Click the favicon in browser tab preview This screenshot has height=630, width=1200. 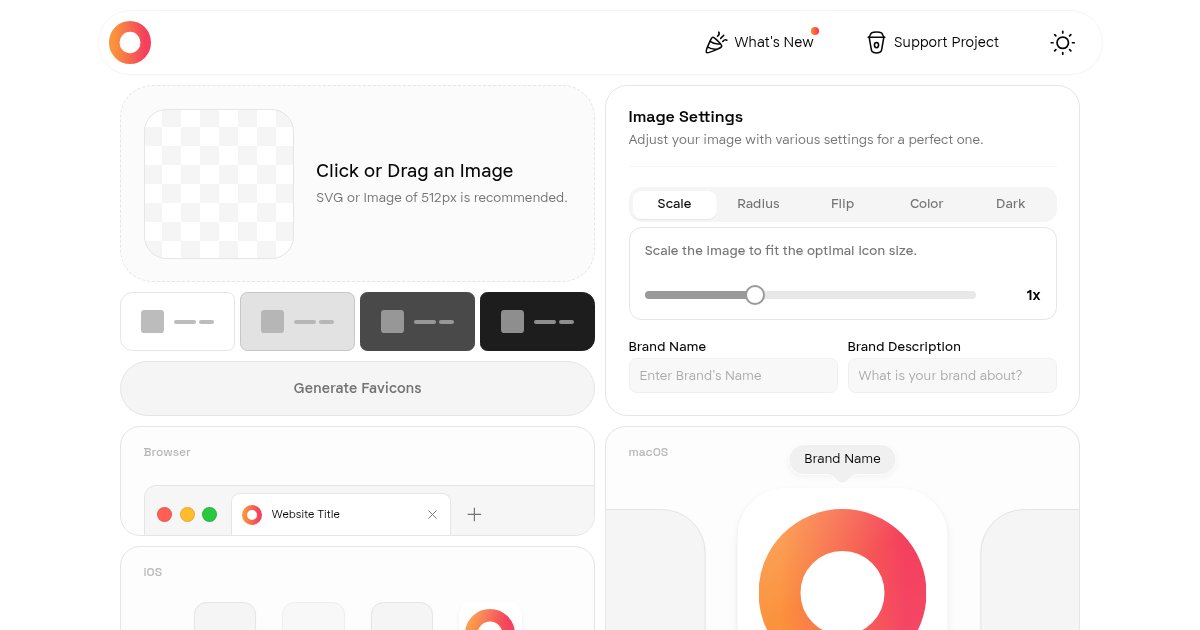click(252, 514)
